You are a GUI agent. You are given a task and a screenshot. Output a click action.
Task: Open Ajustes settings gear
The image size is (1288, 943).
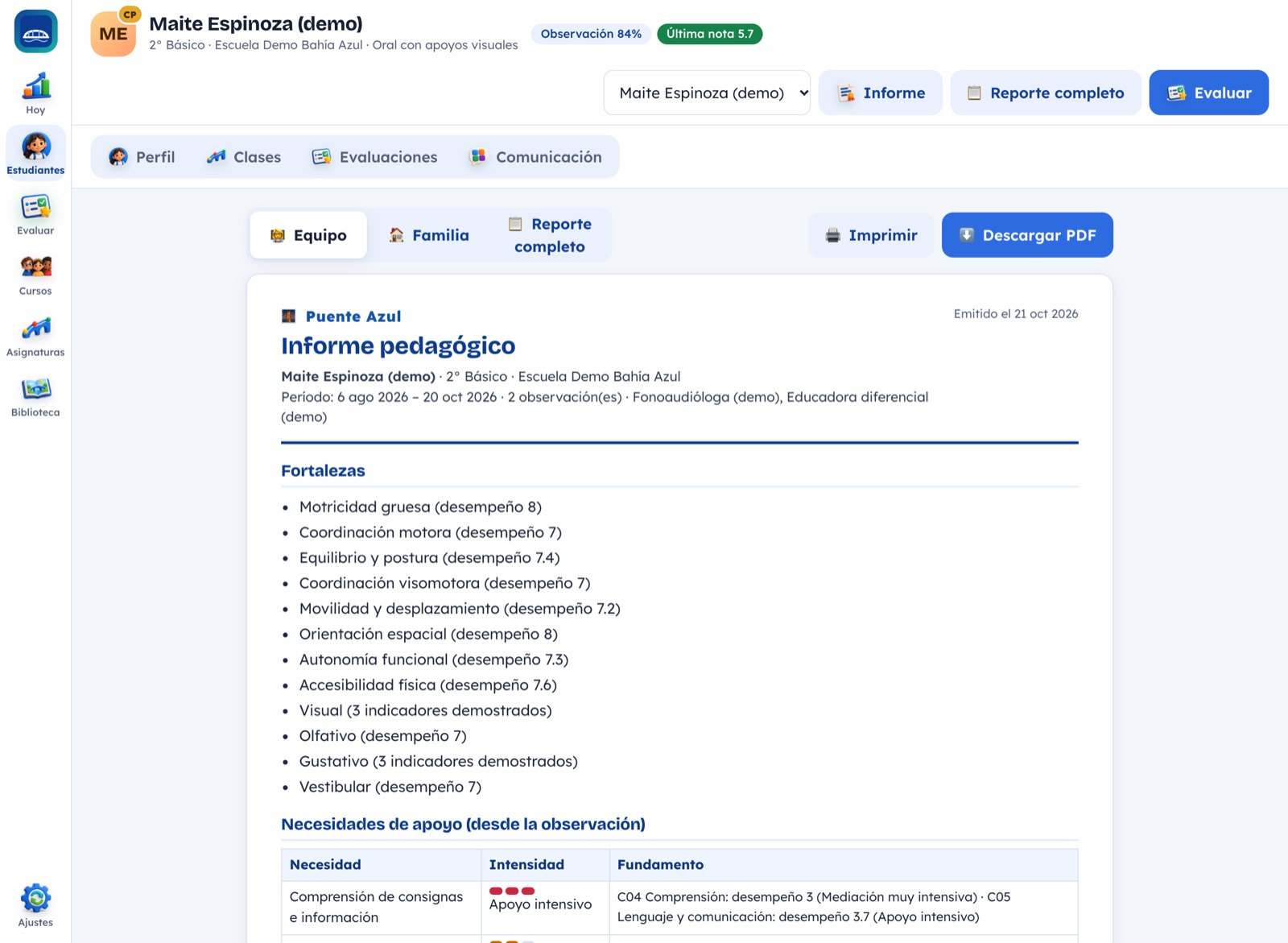pos(35,906)
